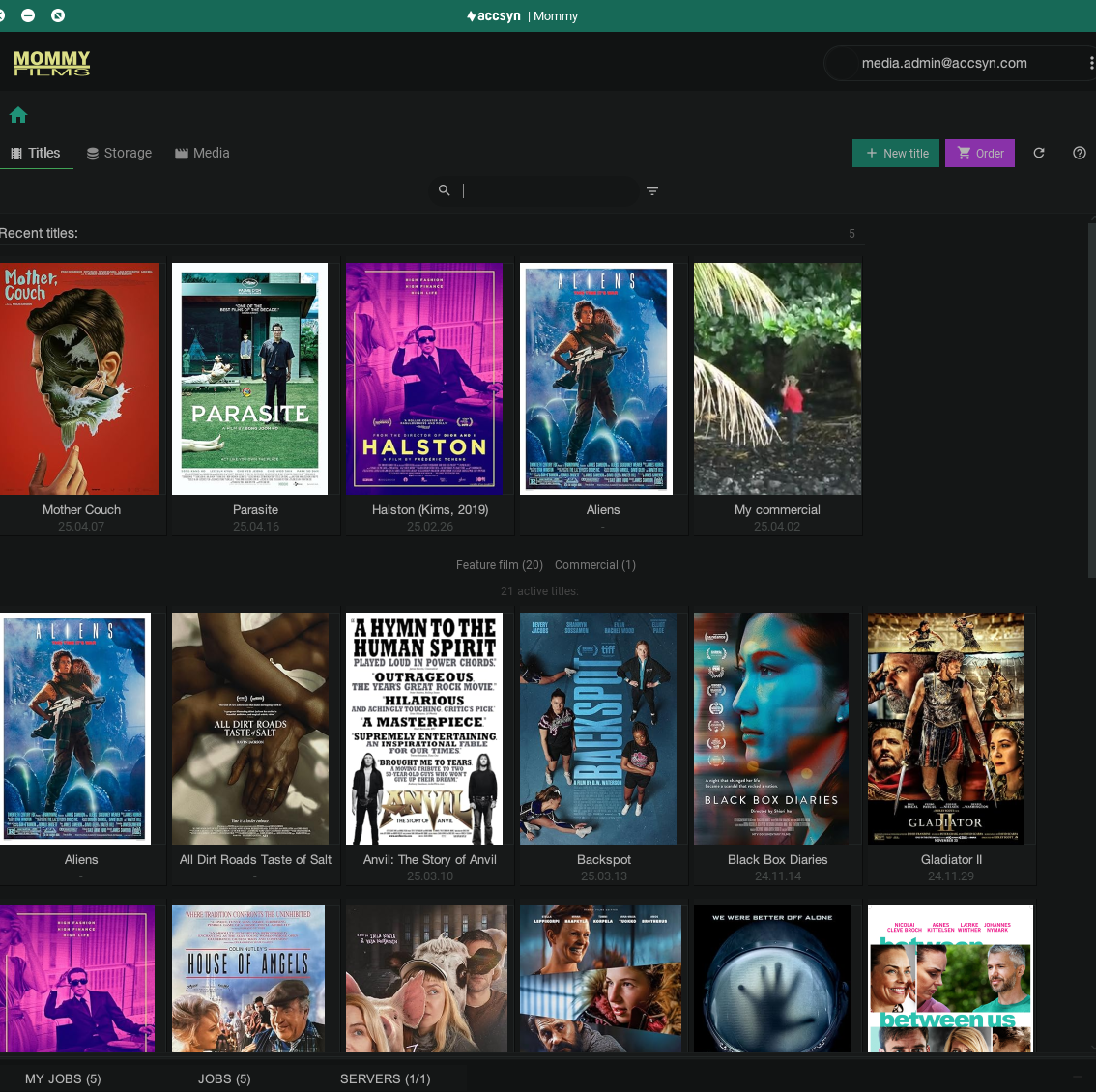Viewport: 1096px width, 1092px height.
Task: Open Parasite poster in recent titles
Action: pos(249,378)
